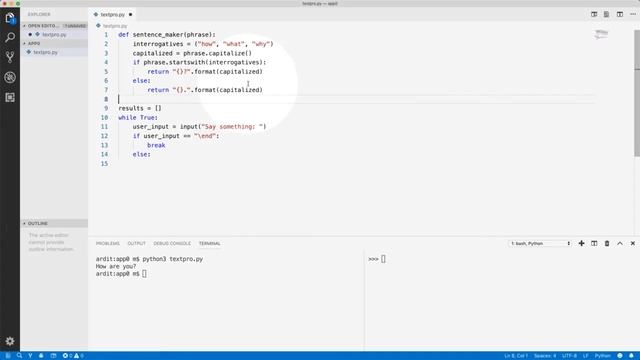Open textpro.py in APP0 folder

point(54,52)
